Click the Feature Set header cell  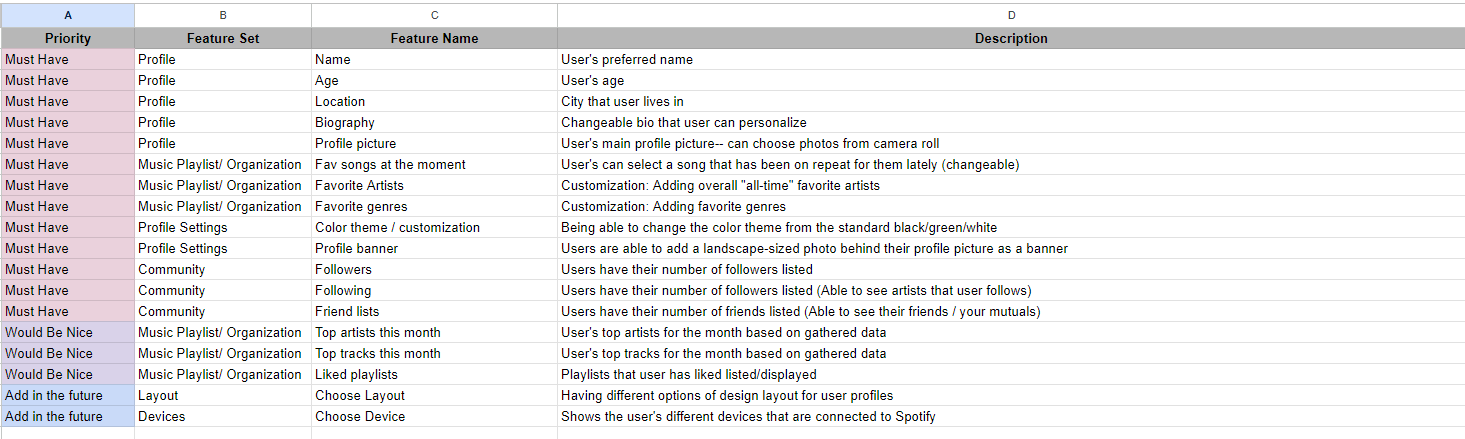tap(223, 38)
